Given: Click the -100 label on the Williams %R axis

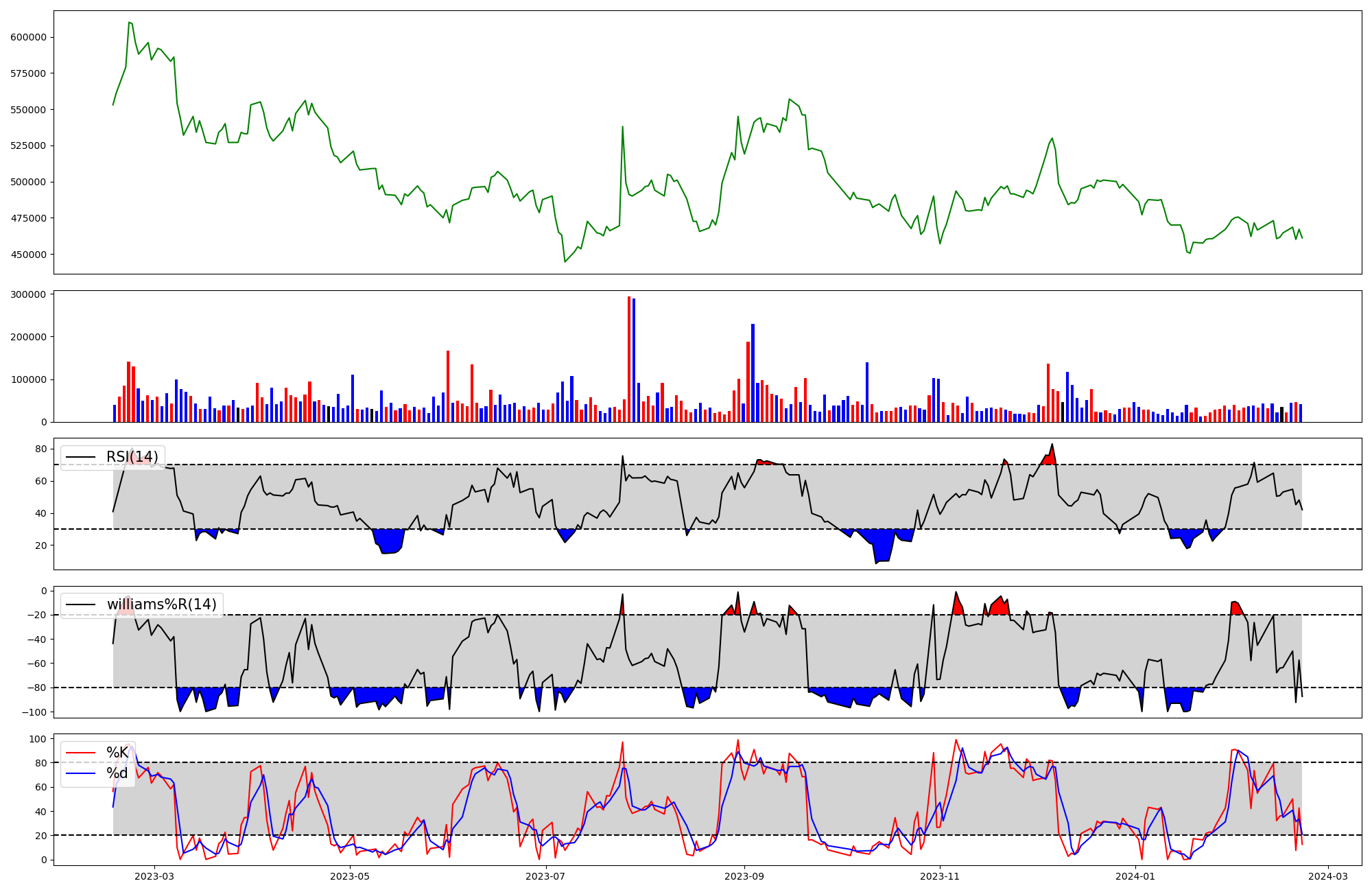Looking at the screenshot, I should (x=34, y=712).
